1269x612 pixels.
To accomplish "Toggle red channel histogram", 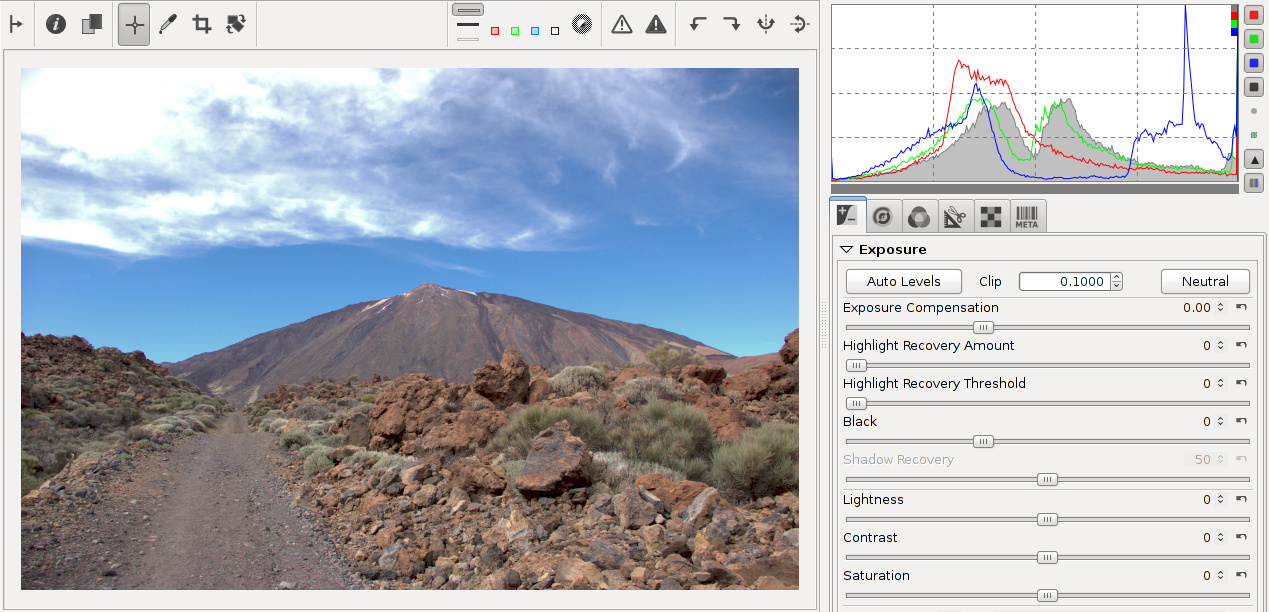I will pyautogui.click(x=1253, y=15).
